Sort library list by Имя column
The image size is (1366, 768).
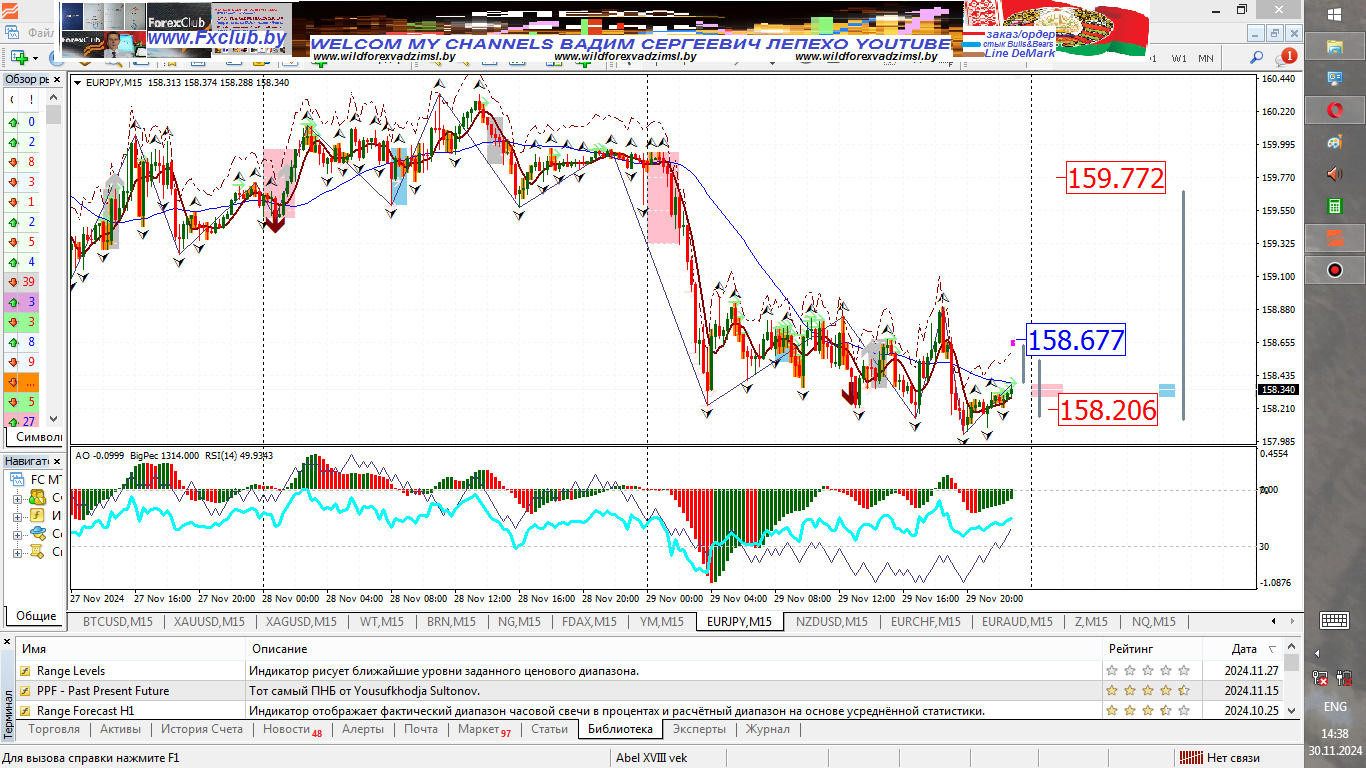(130, 649)
